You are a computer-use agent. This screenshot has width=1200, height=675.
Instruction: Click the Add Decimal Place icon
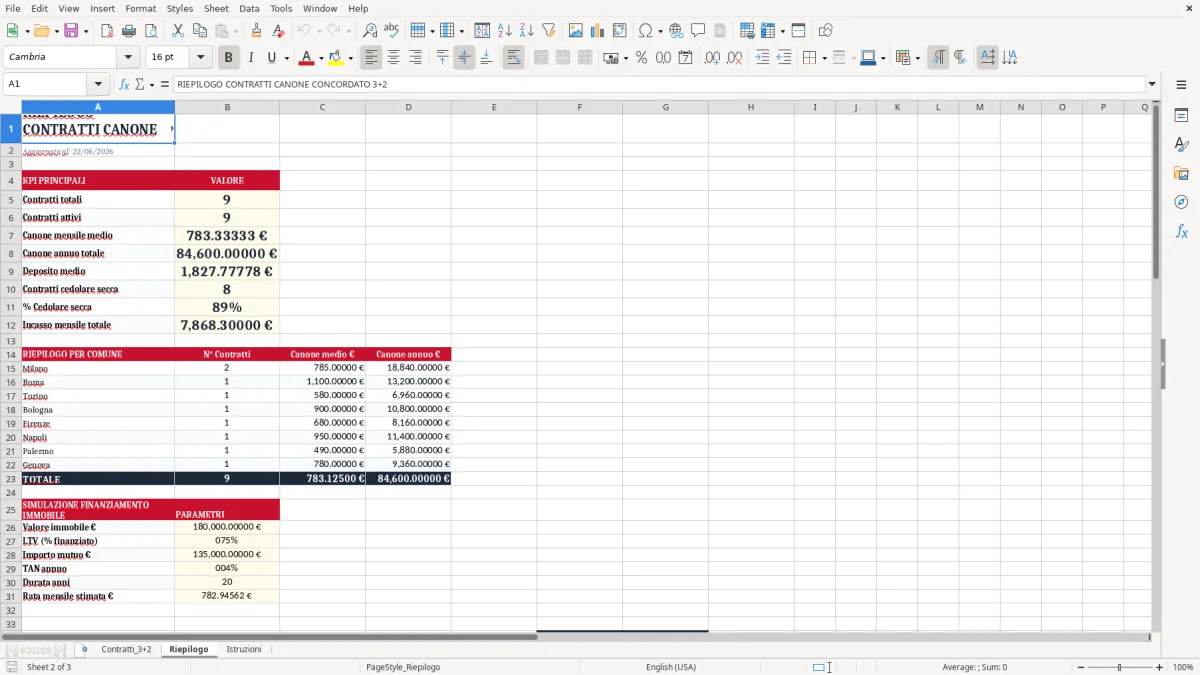point(713,58)
